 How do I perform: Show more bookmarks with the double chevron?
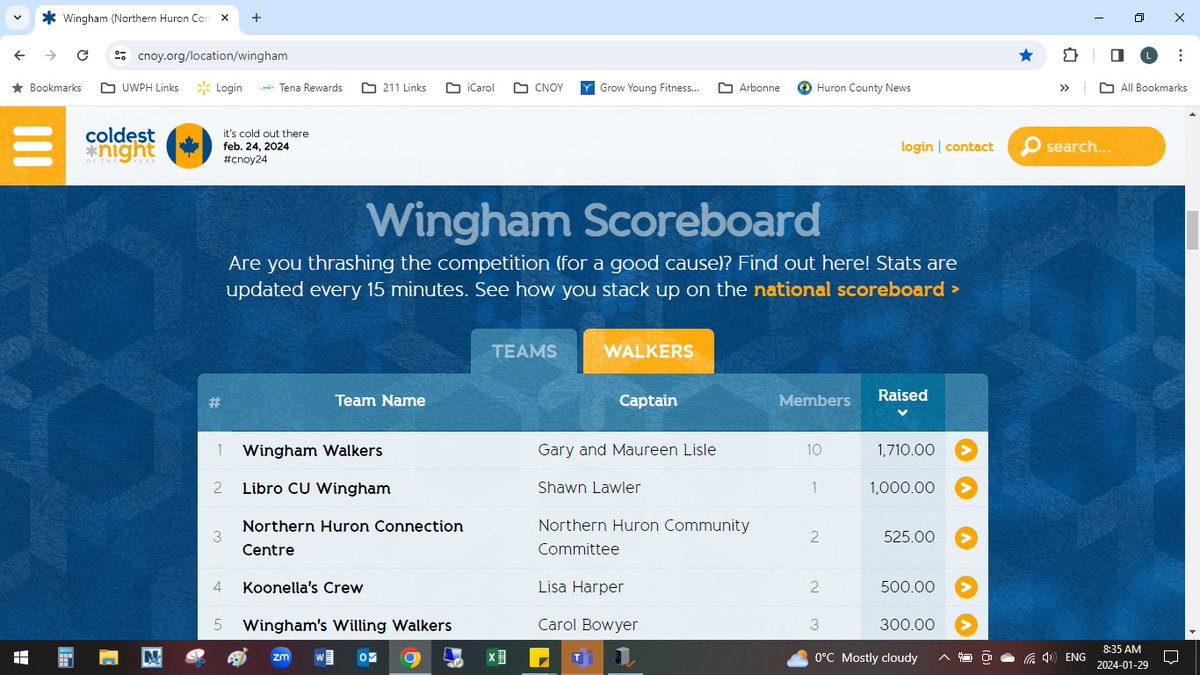pos(1065,88)
